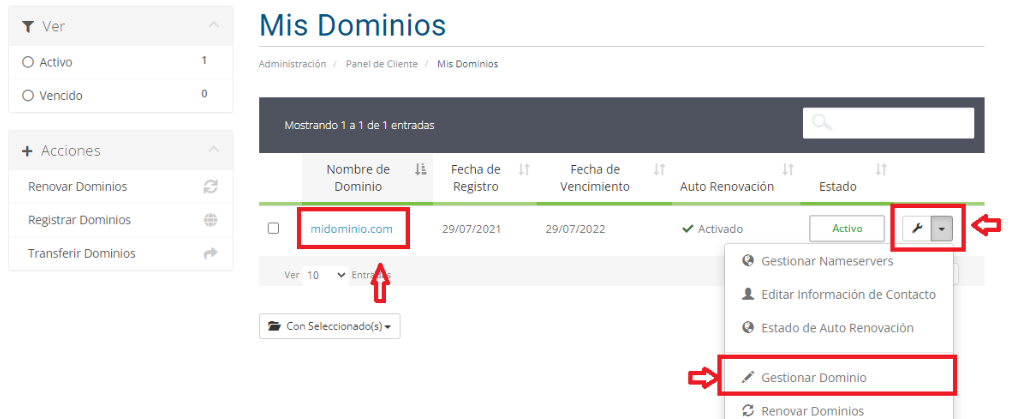
Task: Click the Mis Dominios page heading
Action: (x=352, y=25)
